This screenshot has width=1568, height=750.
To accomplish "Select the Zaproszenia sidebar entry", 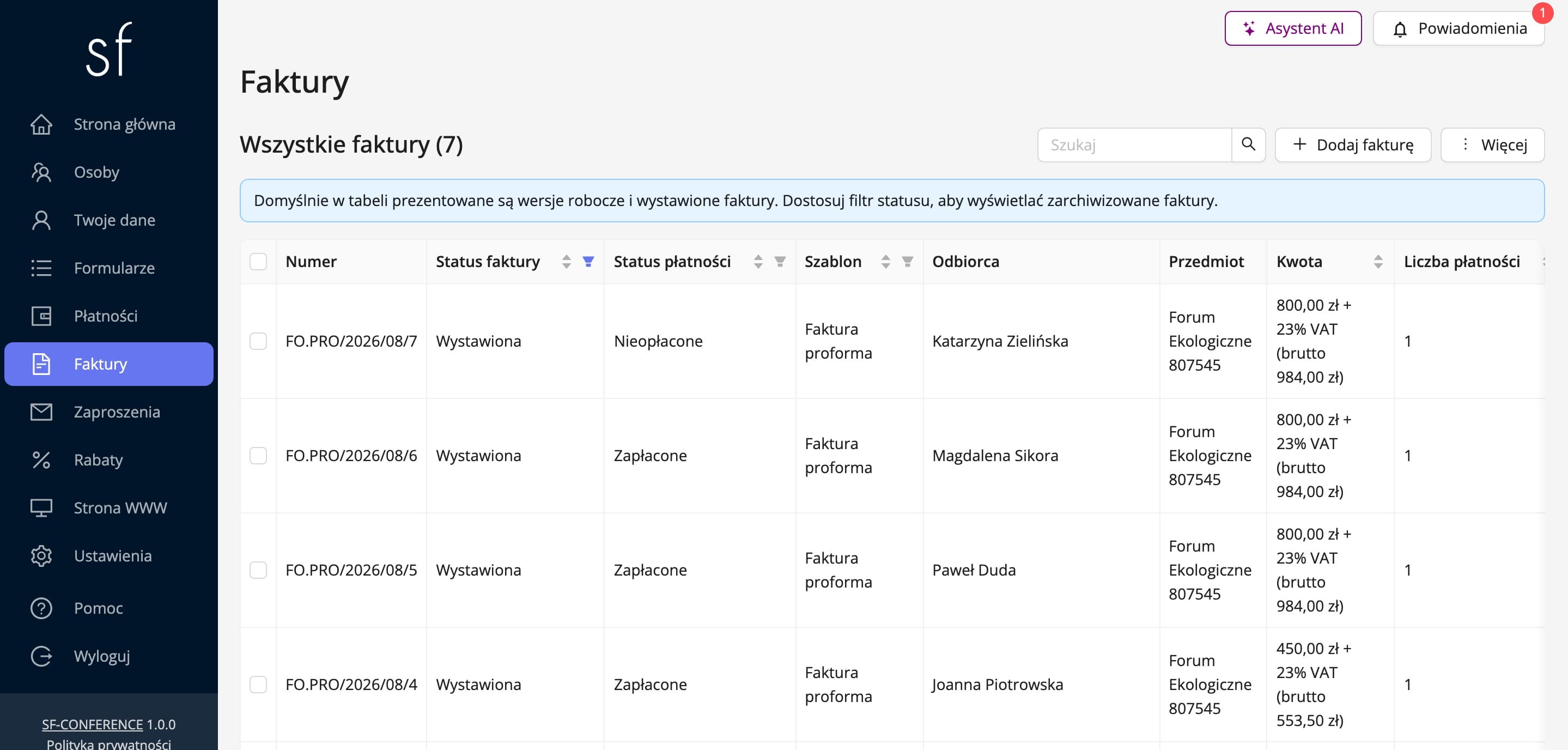I will click(109, 412).
